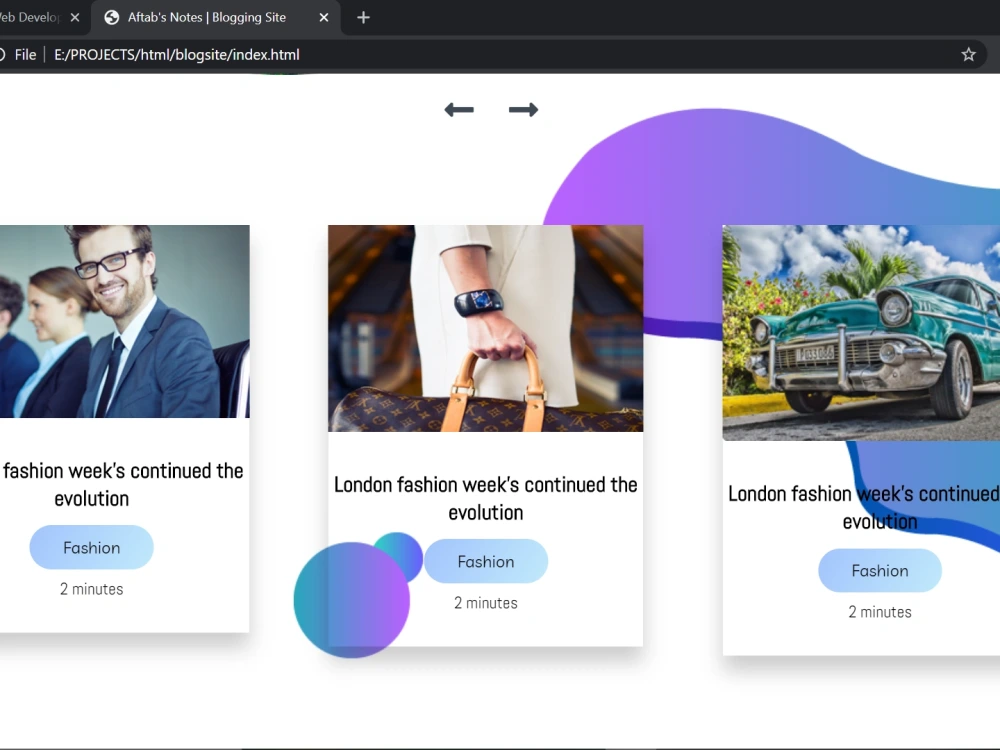Open a new browser tab
This screenshot has width=1000, height=750.
364,18
